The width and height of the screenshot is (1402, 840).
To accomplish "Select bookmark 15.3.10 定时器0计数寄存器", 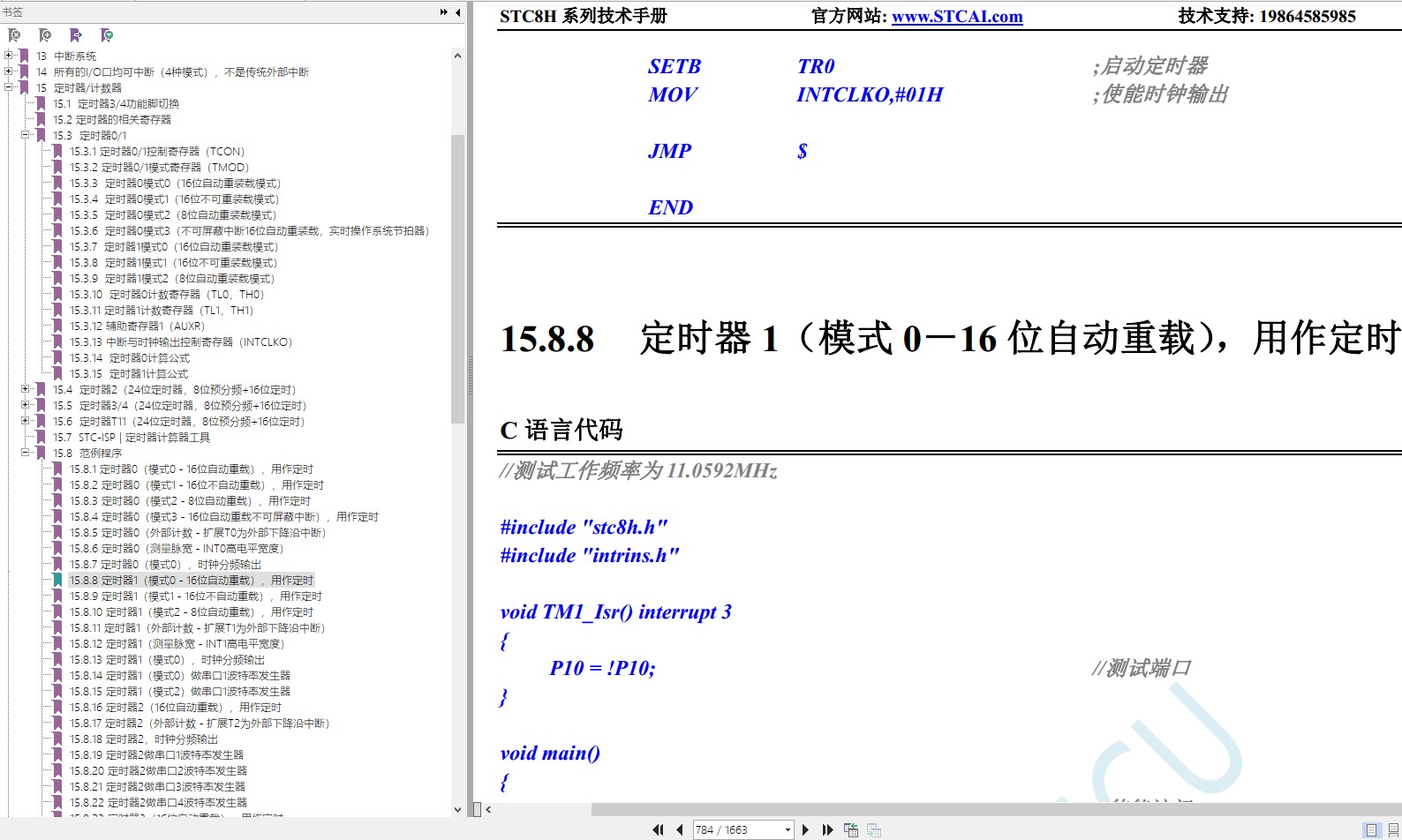I will coord(167,295).
